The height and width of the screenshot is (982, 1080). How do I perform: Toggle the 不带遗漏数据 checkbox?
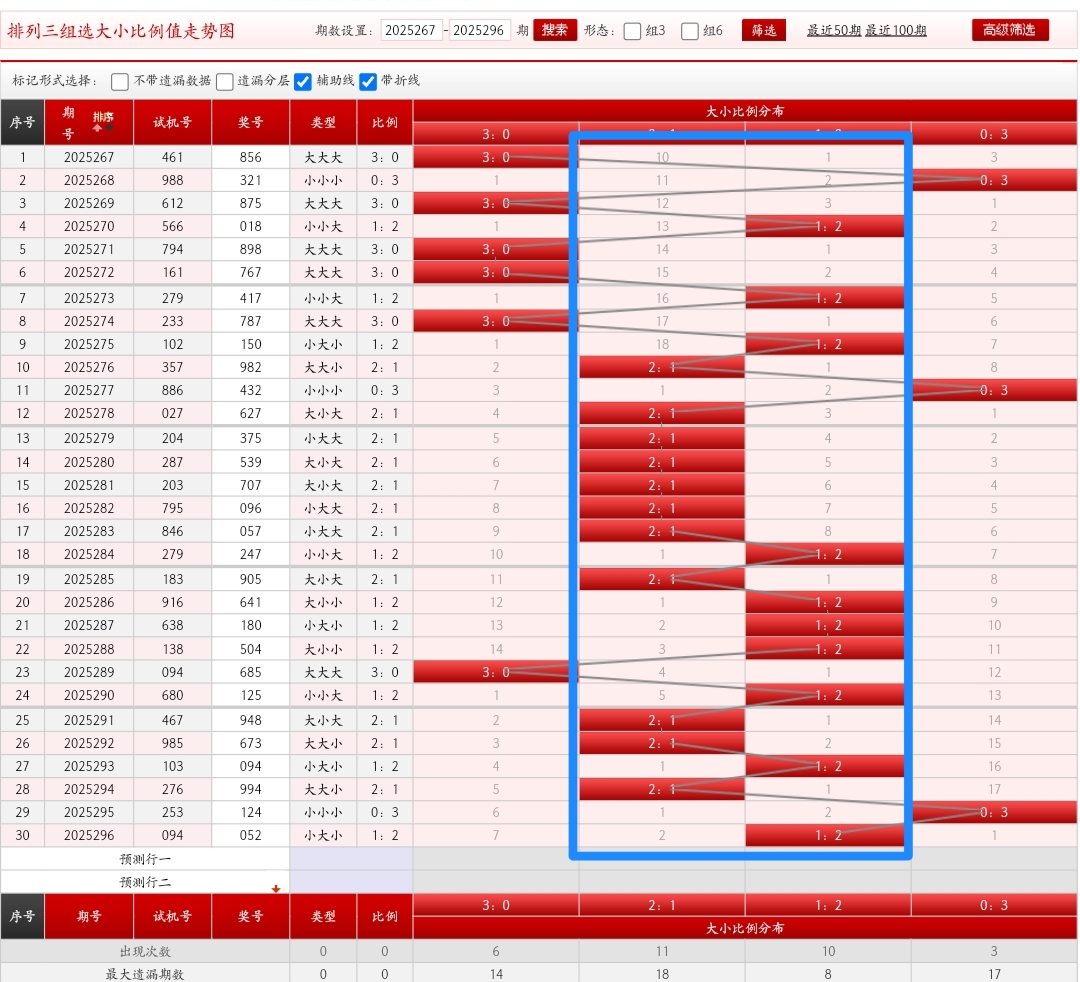[120, 82]
